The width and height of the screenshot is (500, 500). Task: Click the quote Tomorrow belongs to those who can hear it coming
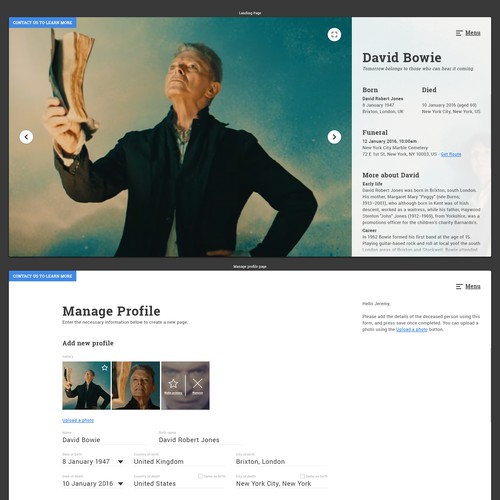418,69
